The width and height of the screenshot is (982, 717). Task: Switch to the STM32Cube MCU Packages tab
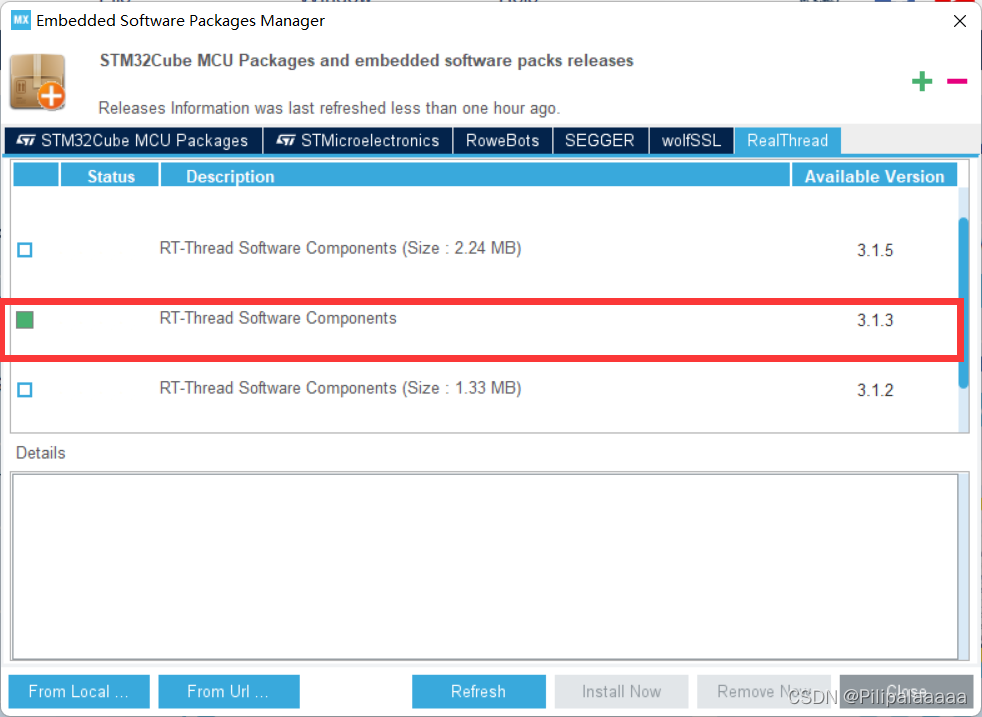[x=133, y=140]
